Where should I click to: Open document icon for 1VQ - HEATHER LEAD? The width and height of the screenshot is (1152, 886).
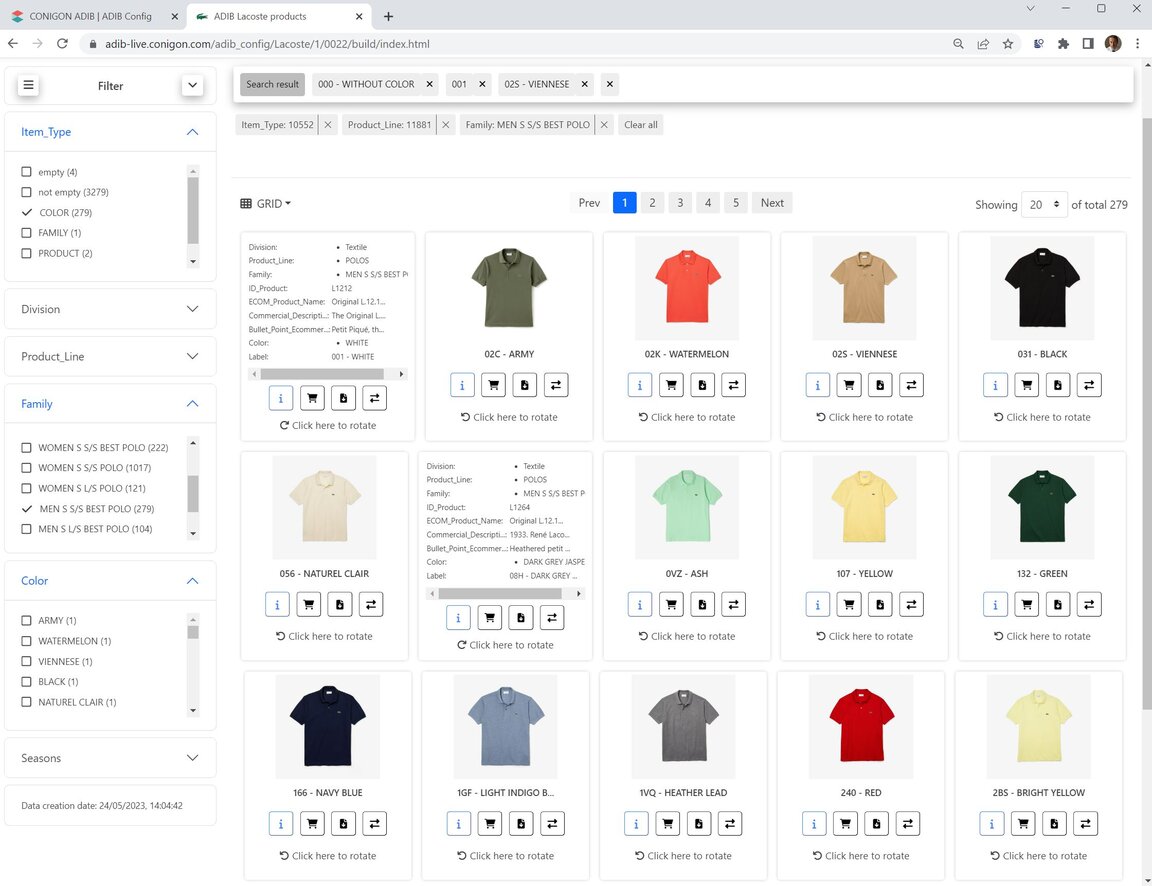698,824
